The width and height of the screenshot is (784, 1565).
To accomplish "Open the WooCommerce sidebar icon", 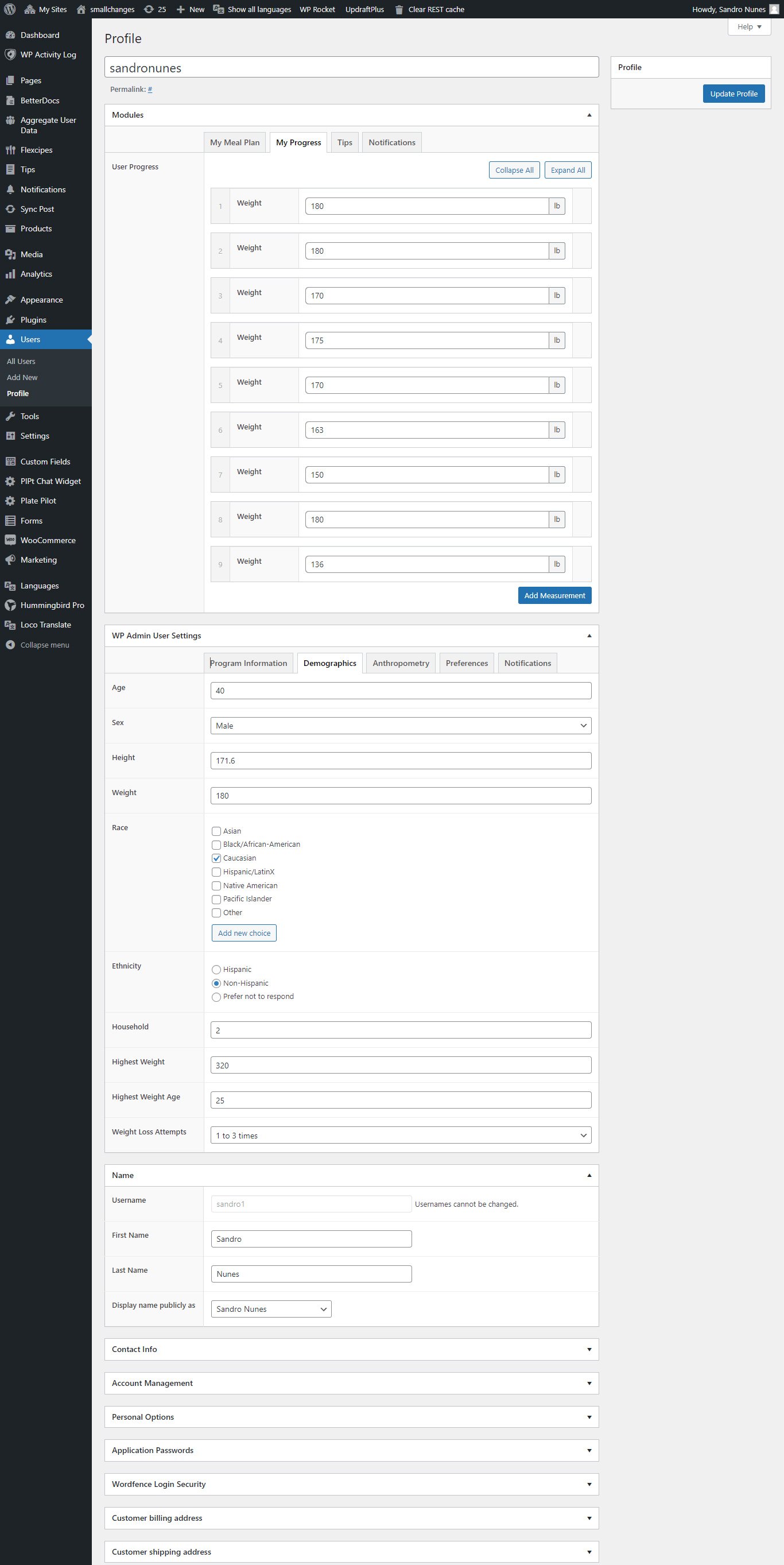I will click(10, 540).
